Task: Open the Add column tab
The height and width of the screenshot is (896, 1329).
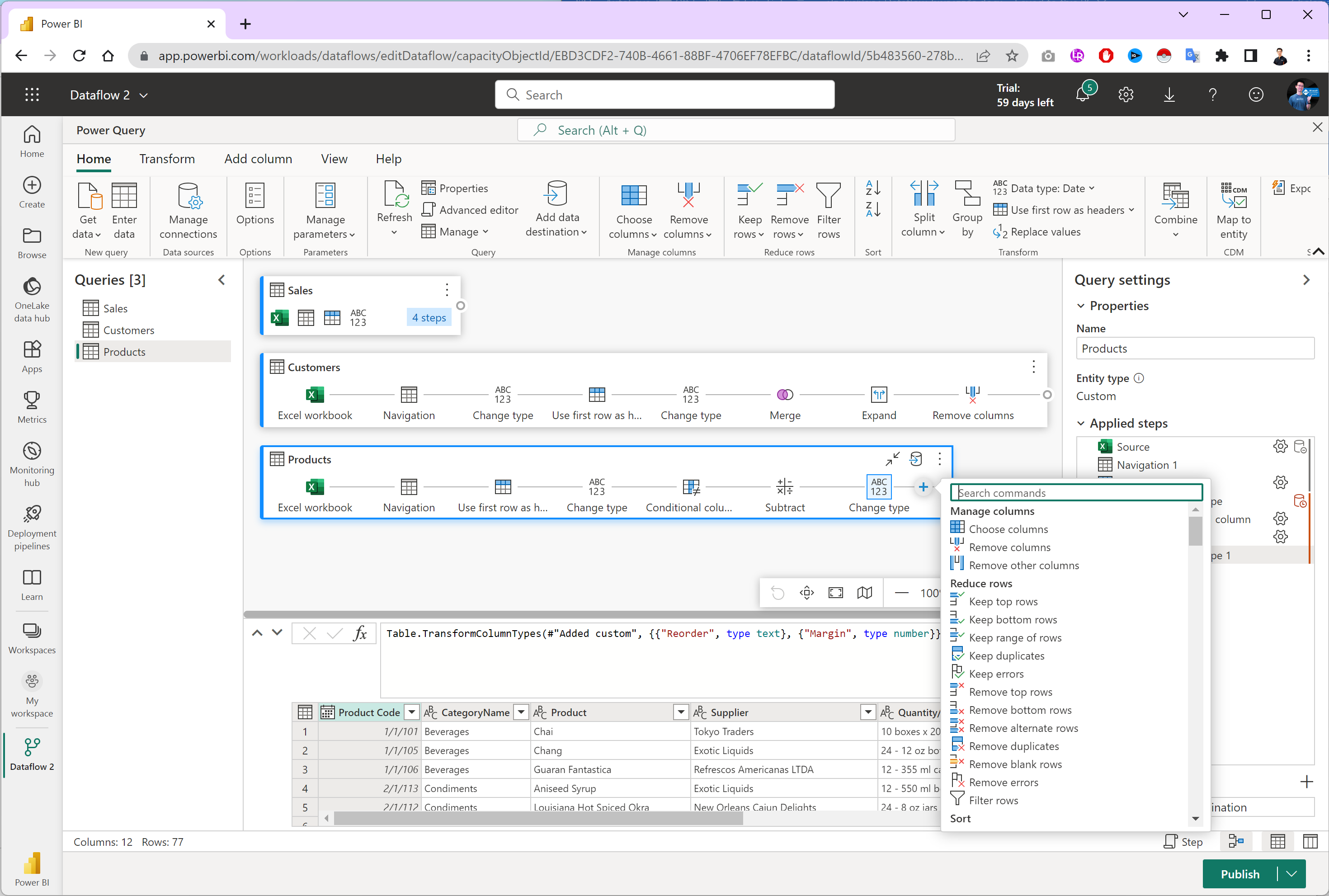Action: [x=258, y=159]
